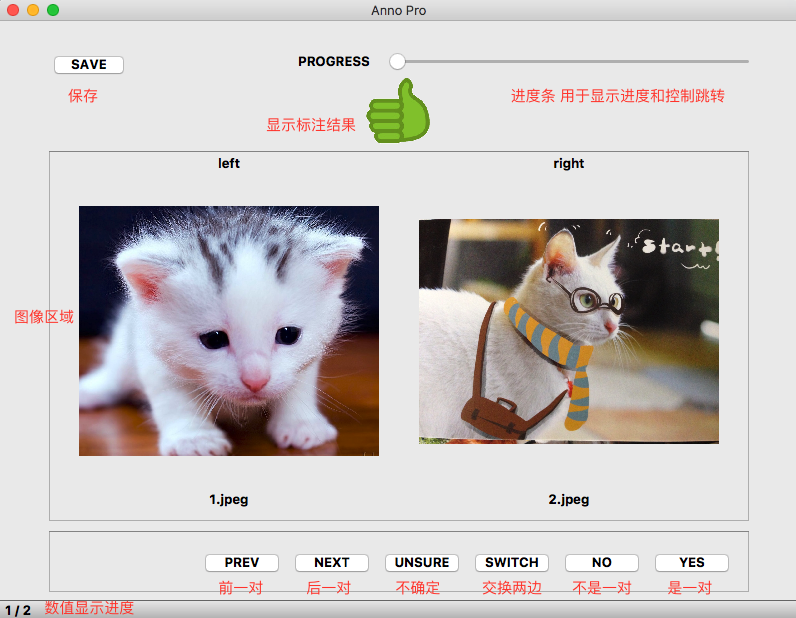The height and width of the screenshot is (618, 796).
Task: Select the left kitten image
Action: (229, 331)
